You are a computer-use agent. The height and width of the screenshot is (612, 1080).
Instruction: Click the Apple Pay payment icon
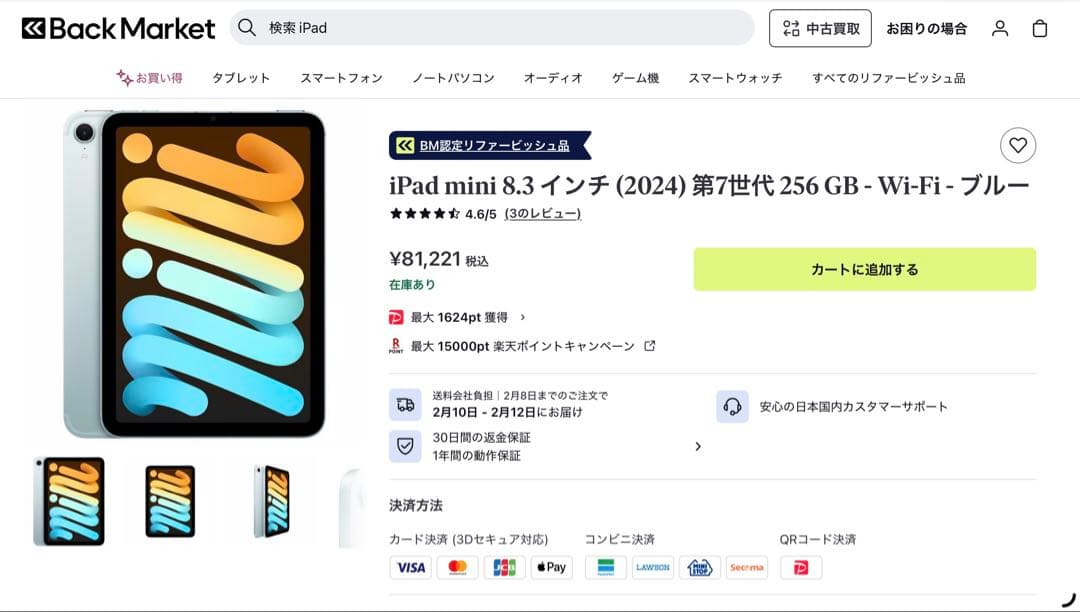551,567
